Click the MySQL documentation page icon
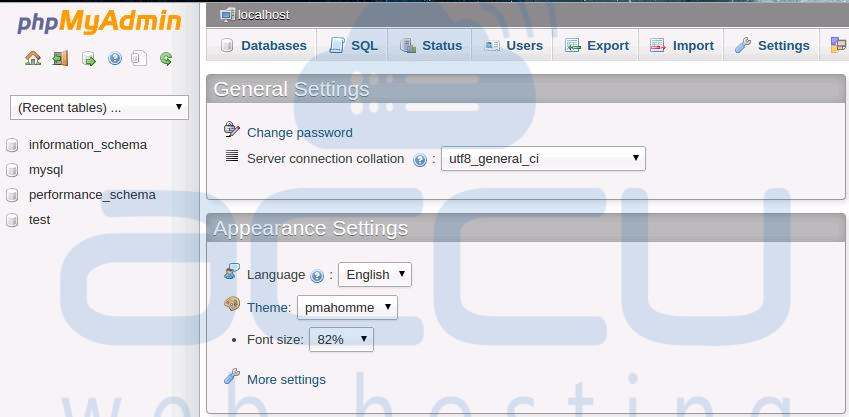Screen dimensions: 849x417 (x=139, y=58)
